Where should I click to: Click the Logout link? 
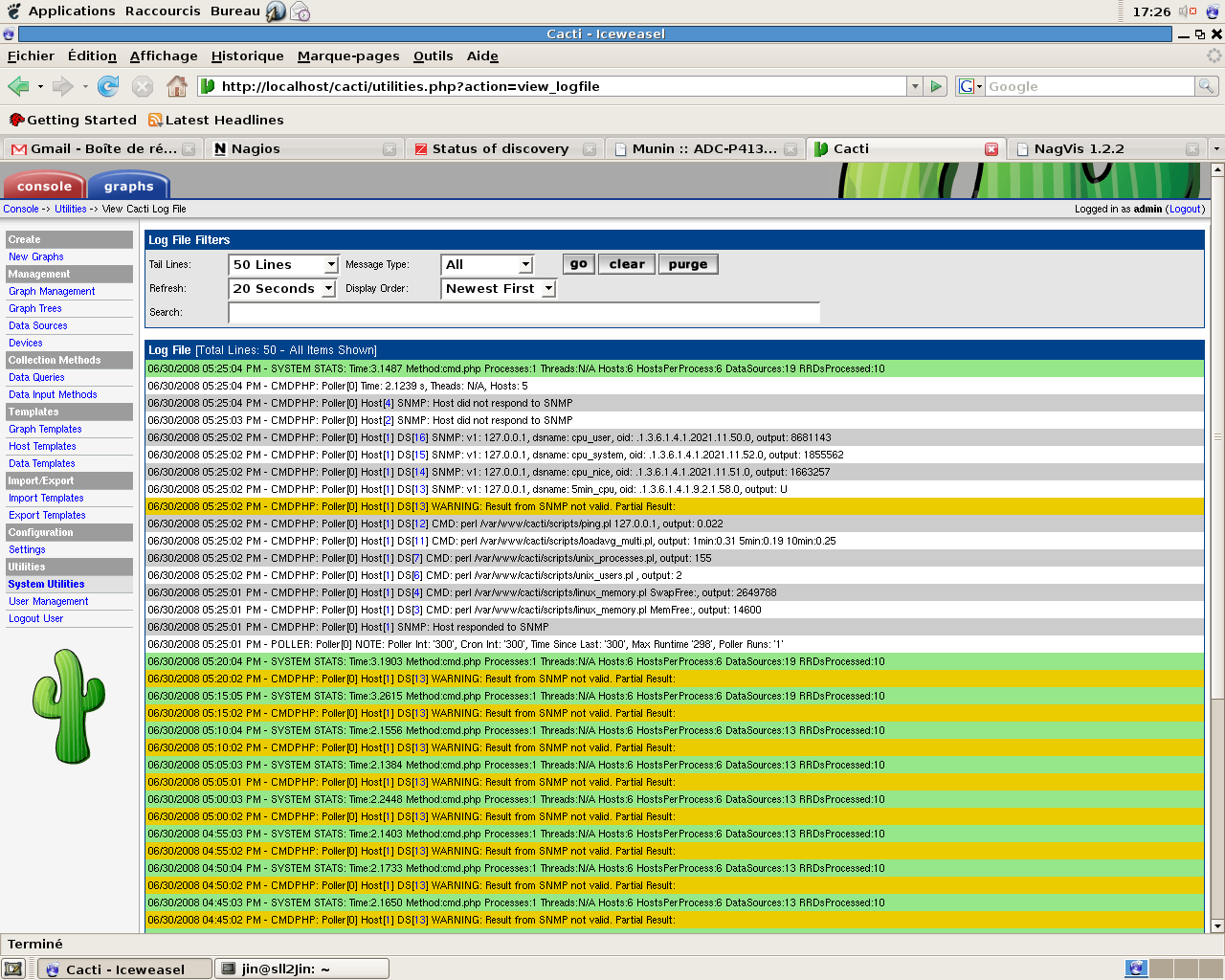[1185, 209]
